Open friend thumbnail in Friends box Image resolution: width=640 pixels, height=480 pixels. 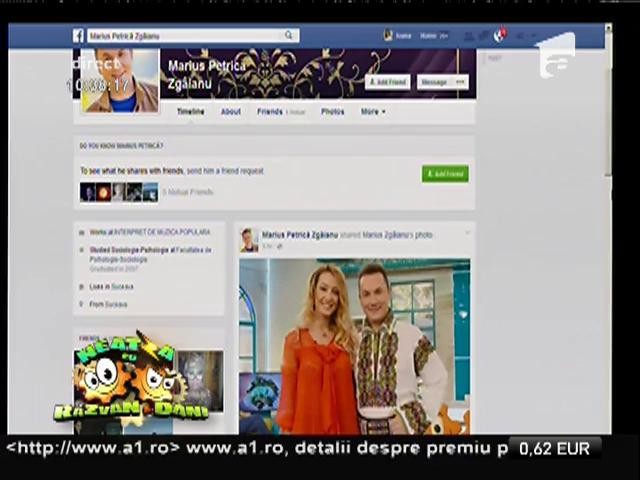point(200,381)
